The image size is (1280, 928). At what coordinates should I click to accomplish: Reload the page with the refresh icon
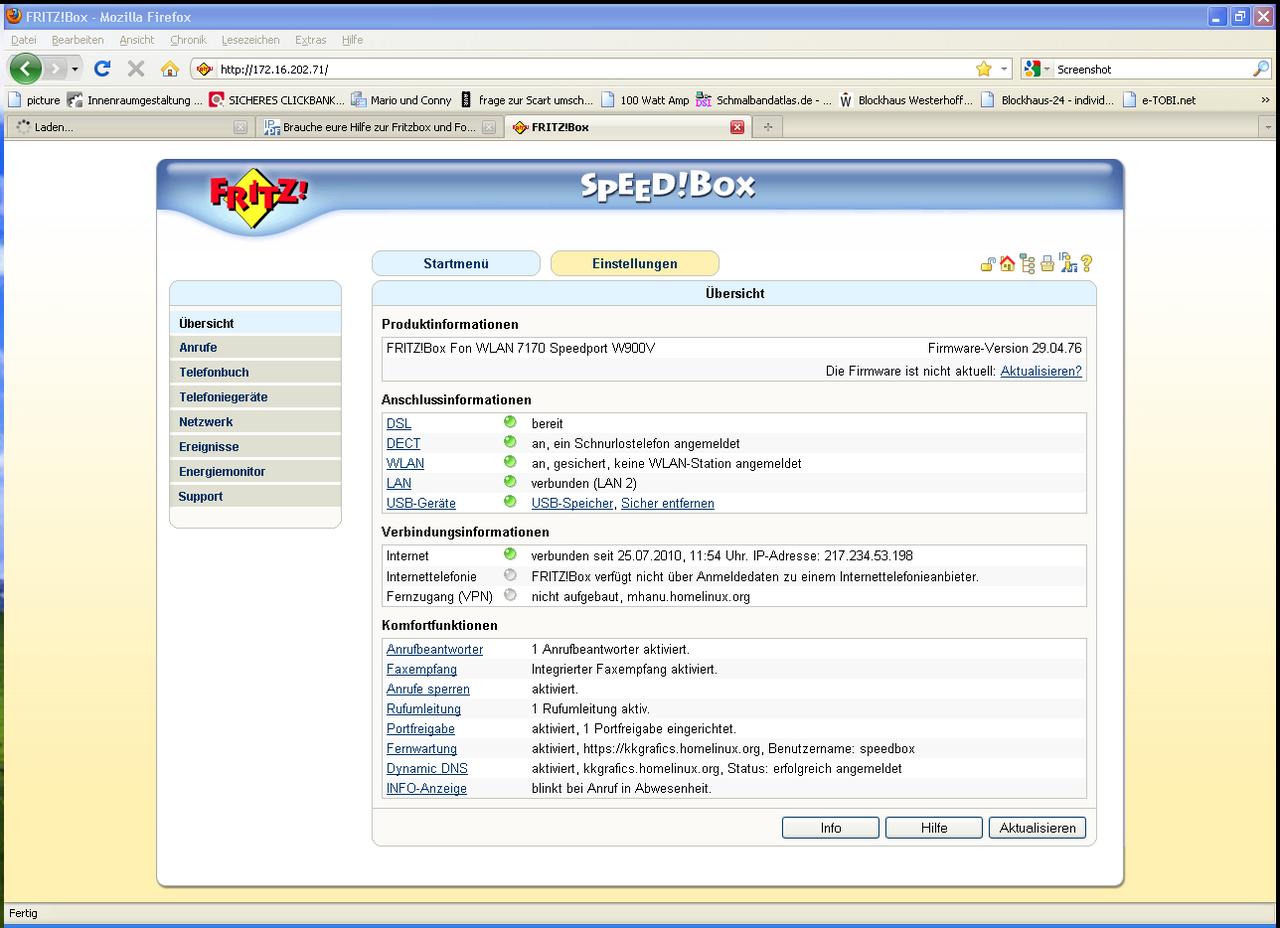coord(102,69)
